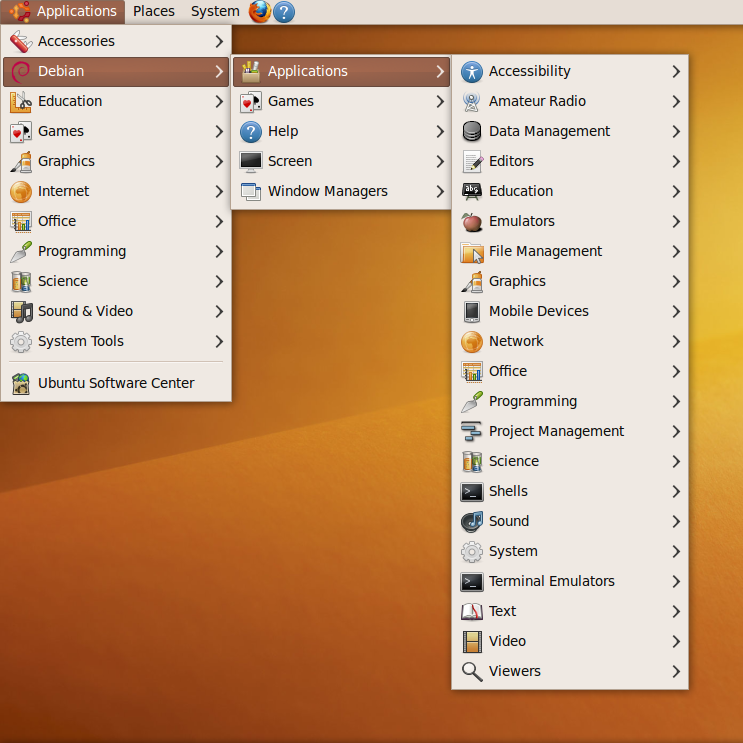743x743 pixels.
Task: Expand the Accessories submenu arrow
Action: click(x=219, y=41)
